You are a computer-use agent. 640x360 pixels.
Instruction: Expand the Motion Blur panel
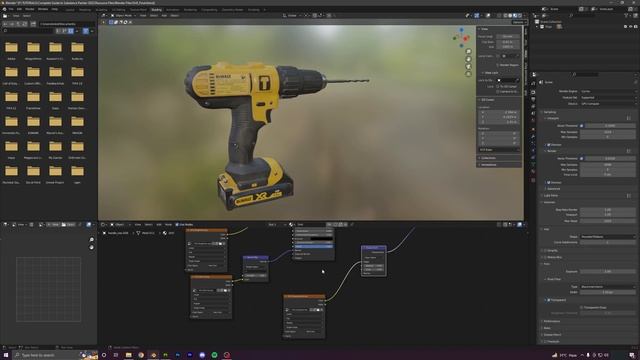click(554, 257)
